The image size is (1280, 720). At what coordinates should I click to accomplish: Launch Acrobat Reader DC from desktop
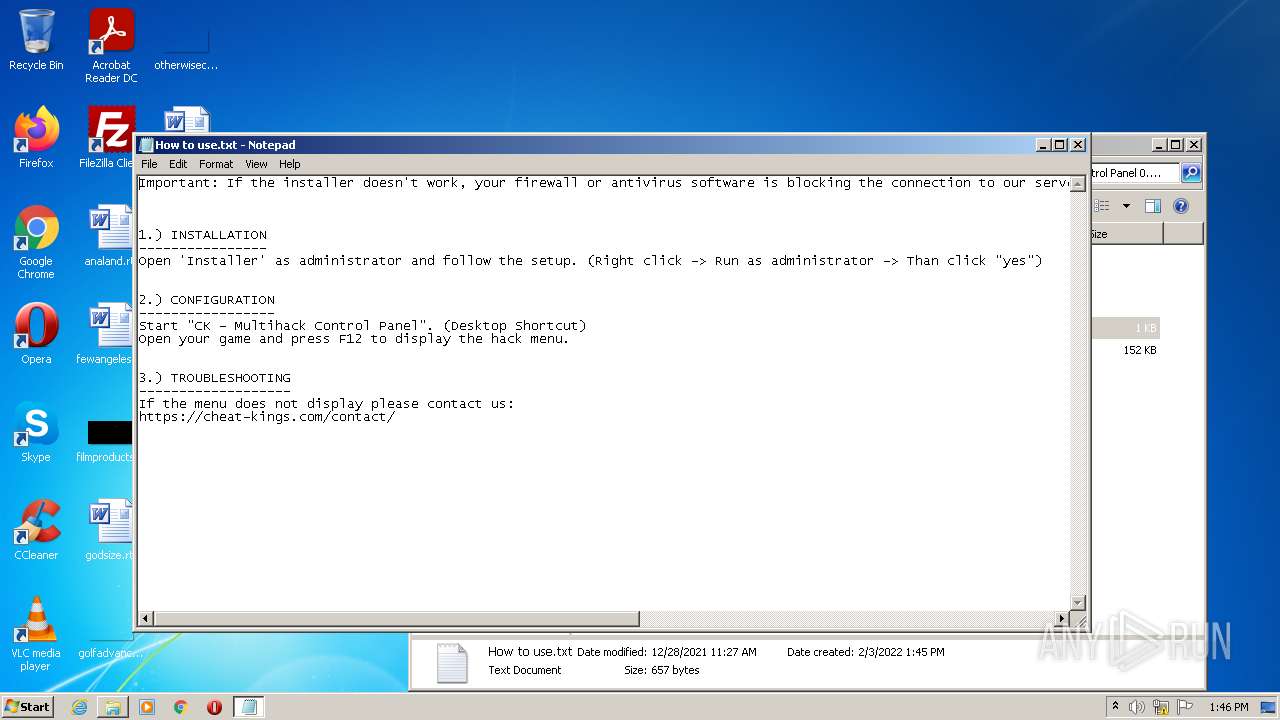pos(111,46)
